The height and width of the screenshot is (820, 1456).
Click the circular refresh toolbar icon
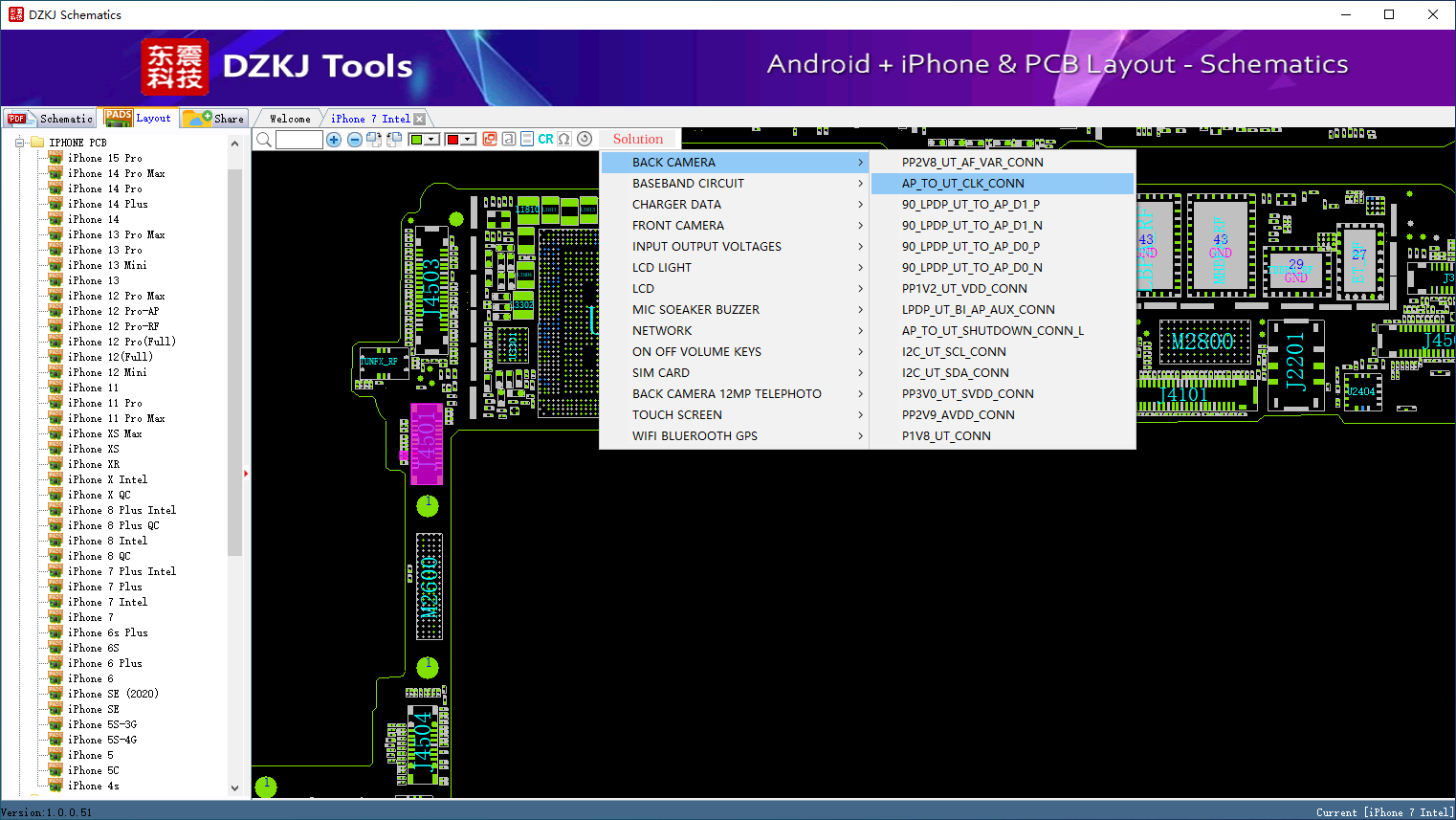pos(585,140)
